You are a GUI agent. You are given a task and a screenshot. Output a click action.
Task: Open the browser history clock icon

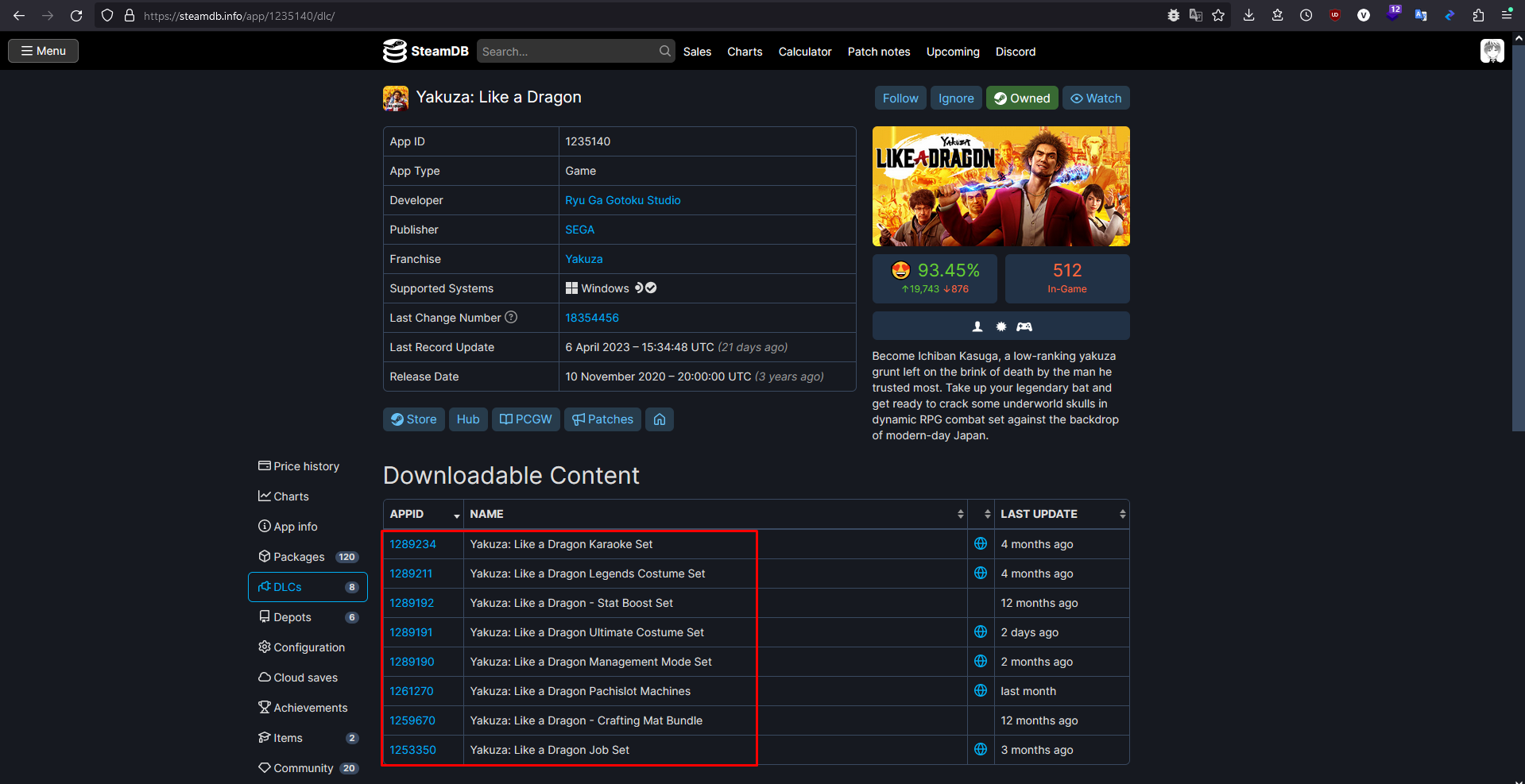point(1306,16)
